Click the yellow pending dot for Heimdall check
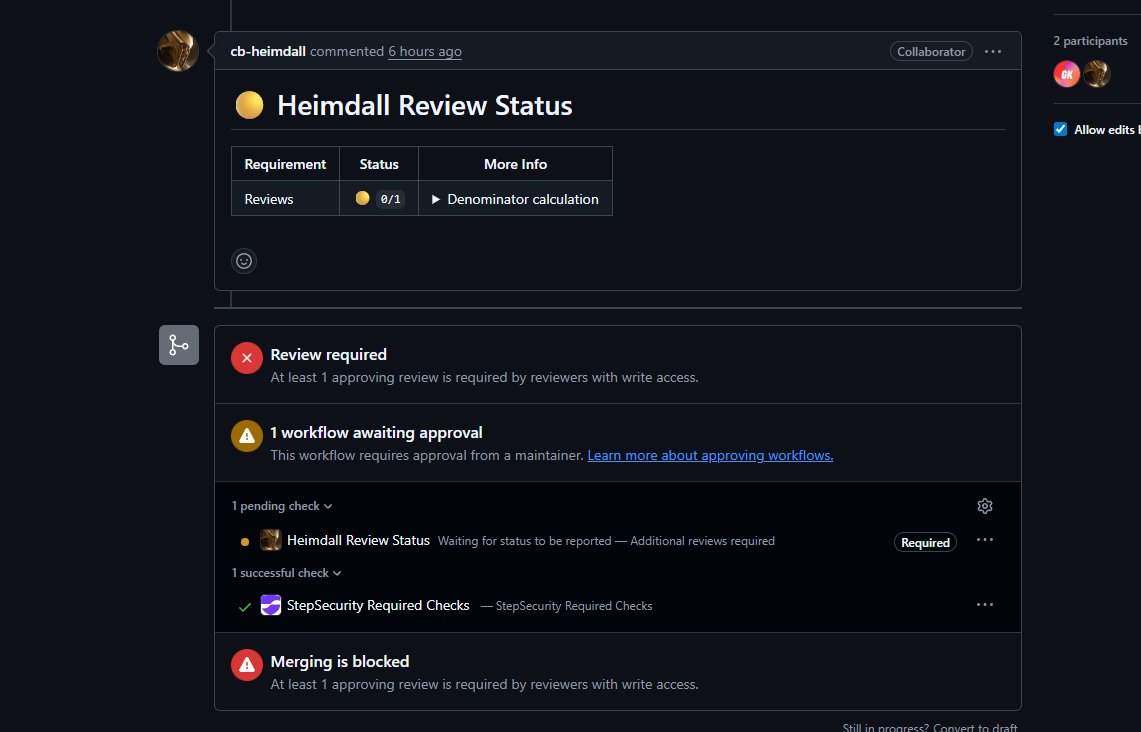The image size is (1141, 732). [244, 541]
